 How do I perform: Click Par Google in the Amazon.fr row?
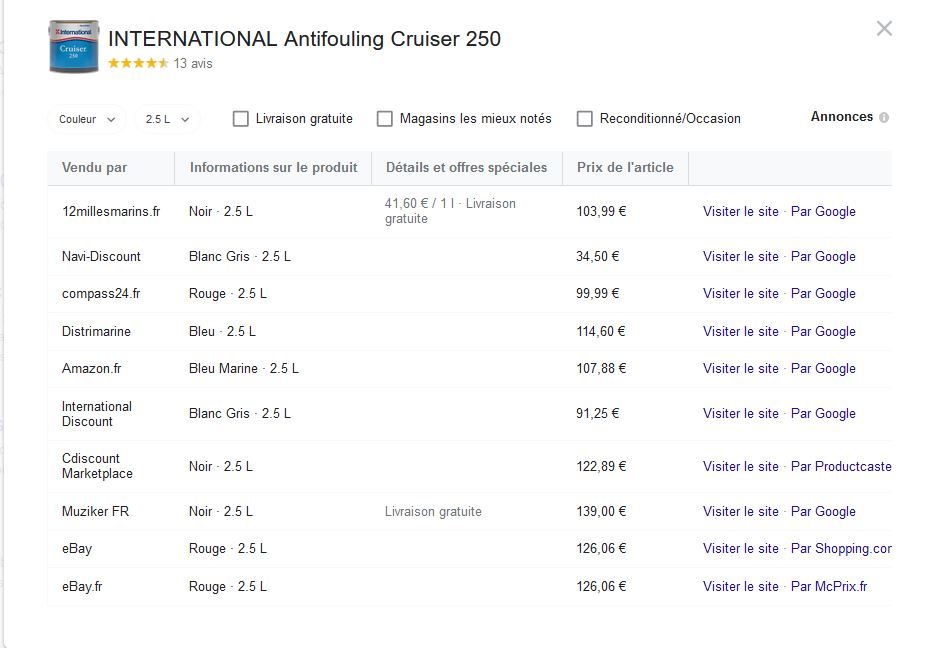pos(823,368)
